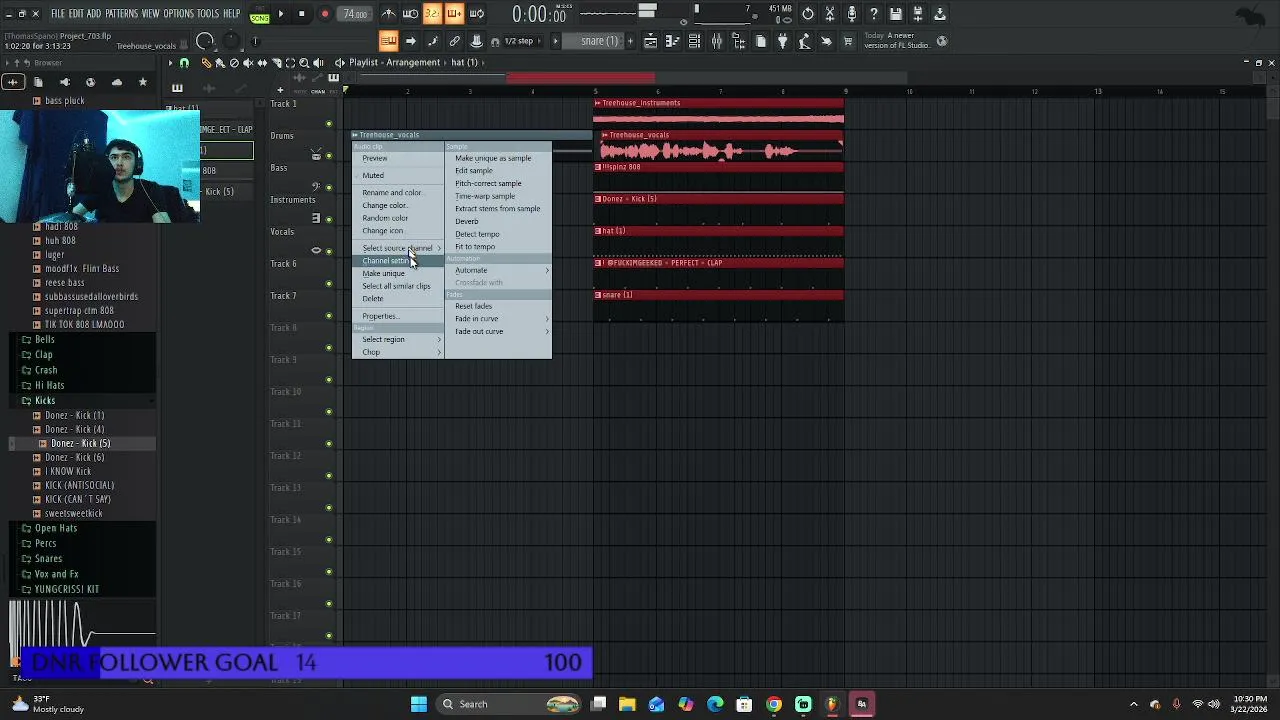Expand the Chop submenu
The height and width of the screenshot is (720, 1280).
397,352
